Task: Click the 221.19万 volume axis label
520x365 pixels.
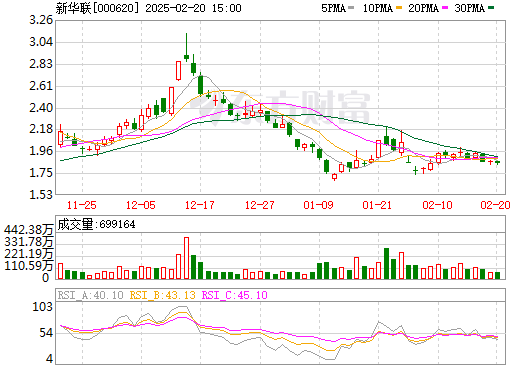Action: (x=29, y=254)
